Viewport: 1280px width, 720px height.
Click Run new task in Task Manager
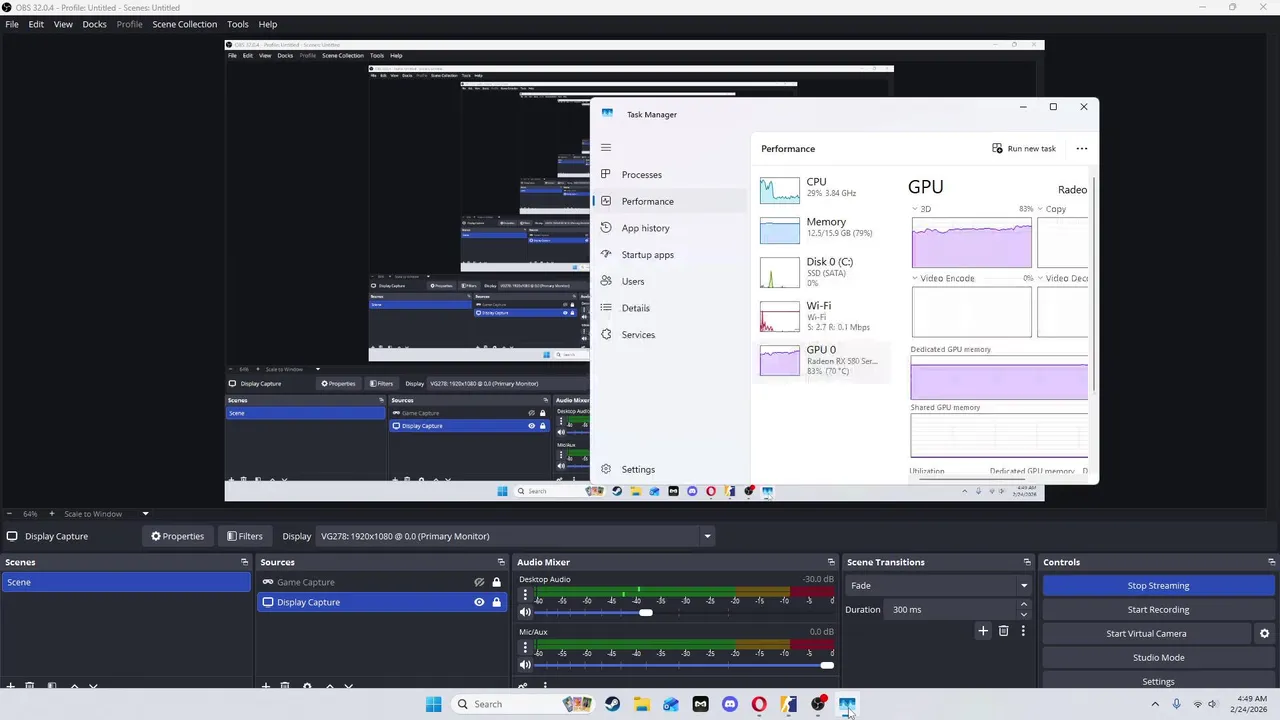pyautogui.click(x=1024, y=149)
